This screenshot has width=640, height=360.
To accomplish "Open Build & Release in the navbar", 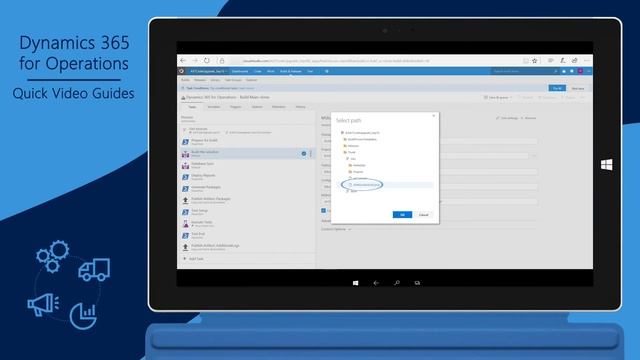I will coord(291,71).
